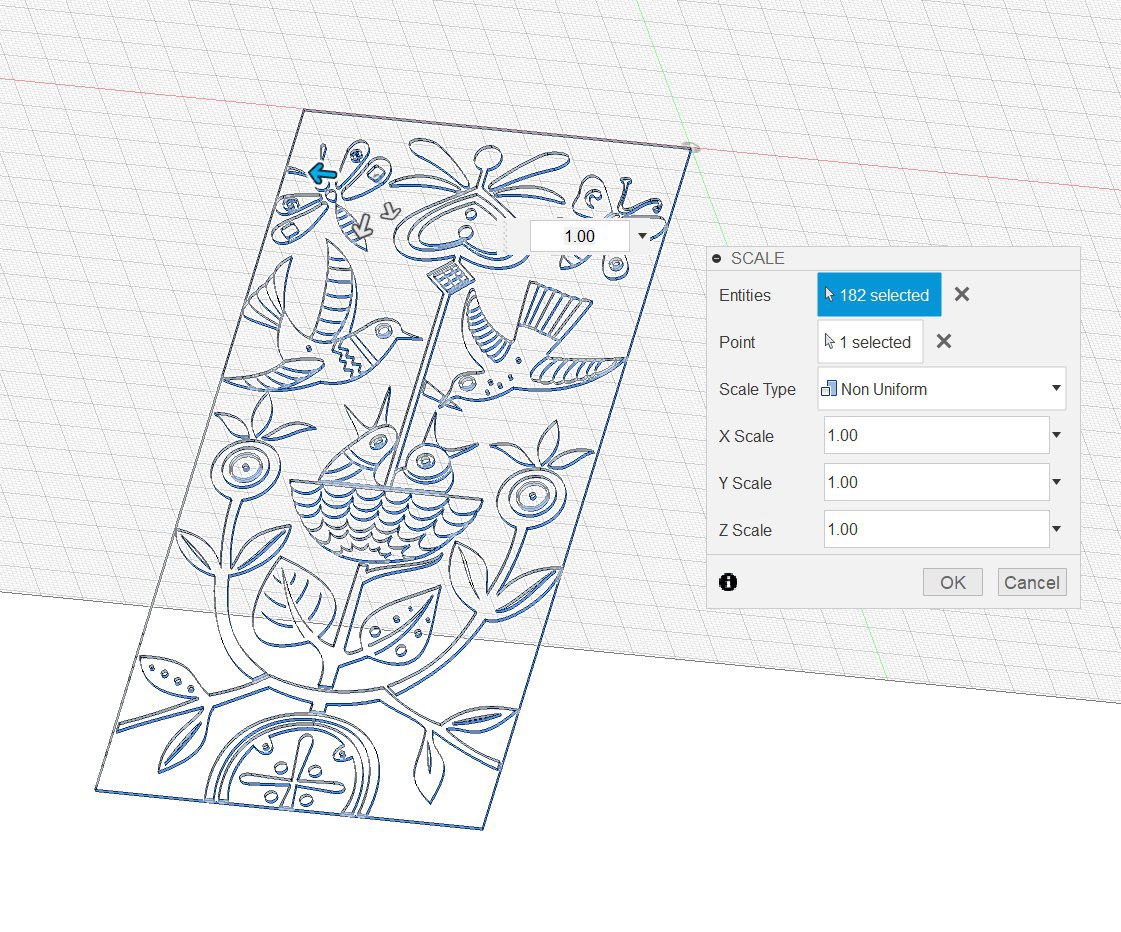Activate the Point selection box
This screenshot has height=932, width=1121.
pos(870,342)
